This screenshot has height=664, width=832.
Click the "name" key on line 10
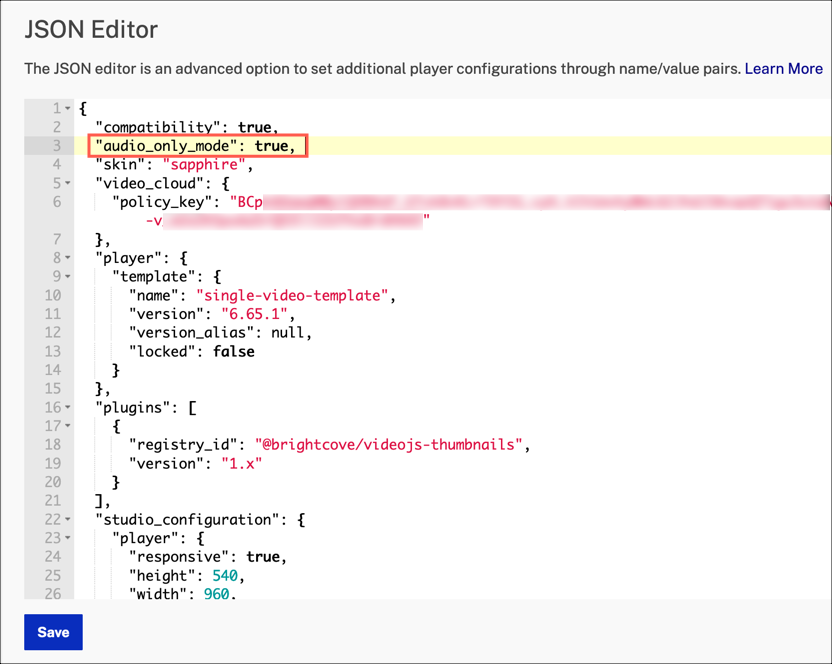tap(153, 295)
